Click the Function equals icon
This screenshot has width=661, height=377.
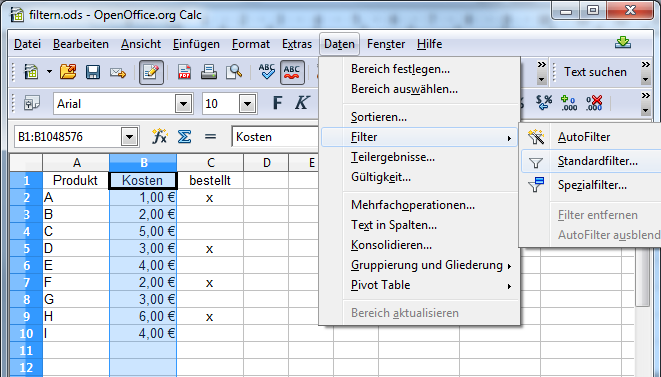(x=210, y=137)
